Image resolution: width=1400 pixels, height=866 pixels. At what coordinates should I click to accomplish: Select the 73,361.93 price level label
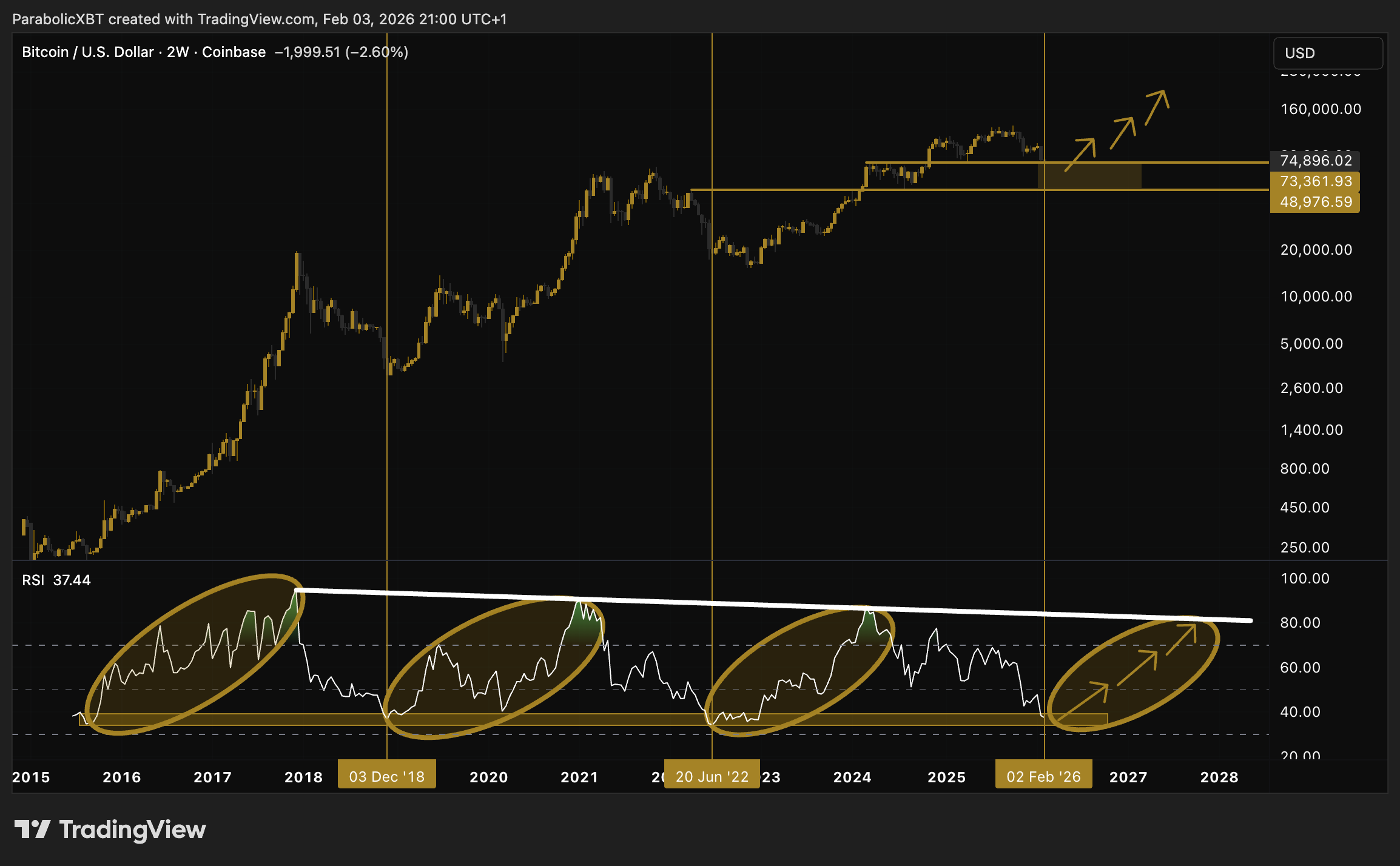click(1315, 181)
